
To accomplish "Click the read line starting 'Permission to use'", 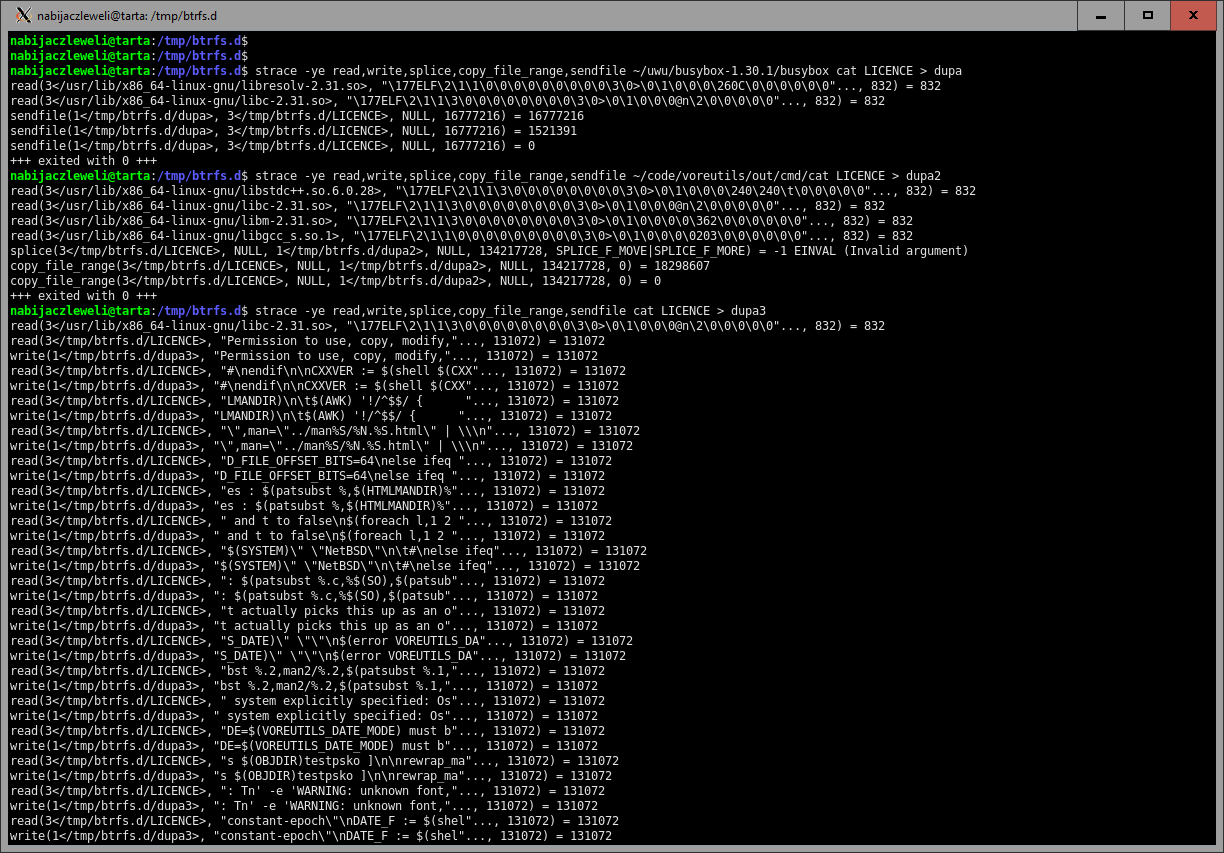I will click(307, 341).
